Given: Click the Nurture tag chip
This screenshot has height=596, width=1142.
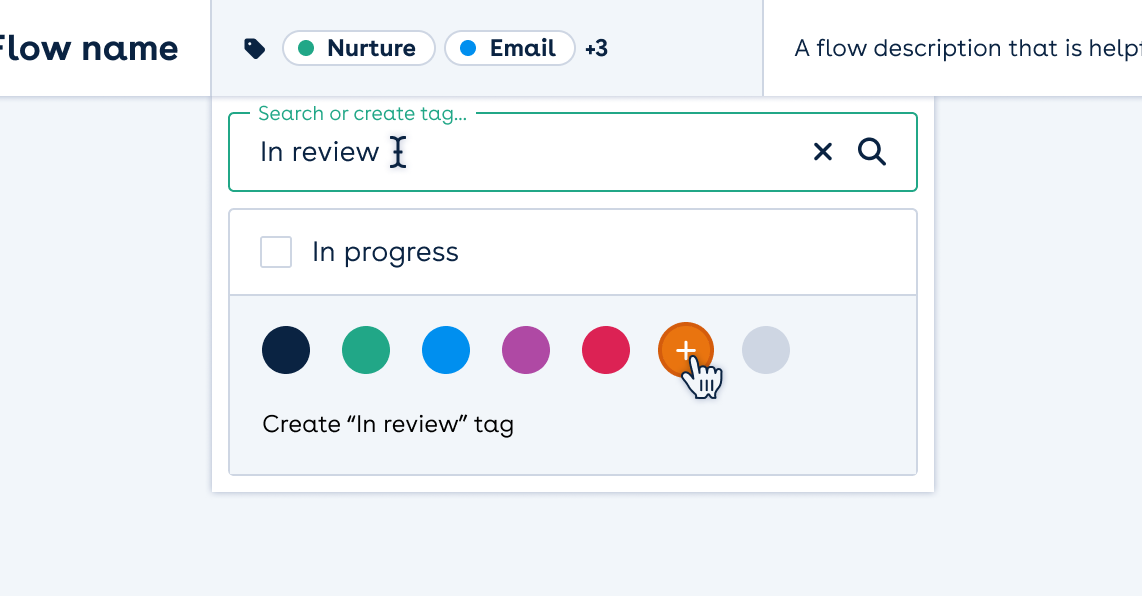Looking at the screenshot, I should coord(359,48).
